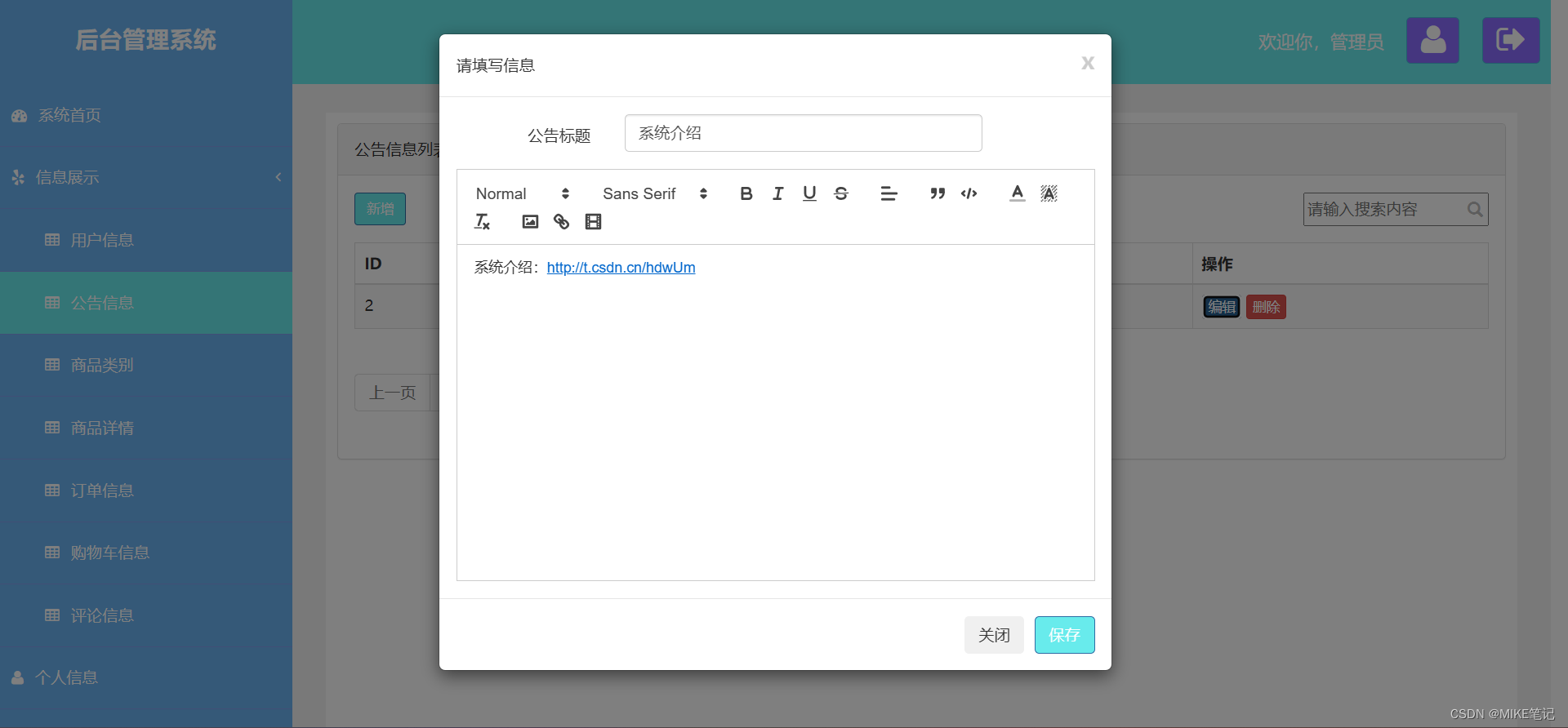Click the person icon beside 个人信息
The height and width of the screenshot is (728, 1568).
(x=18, y=677)
